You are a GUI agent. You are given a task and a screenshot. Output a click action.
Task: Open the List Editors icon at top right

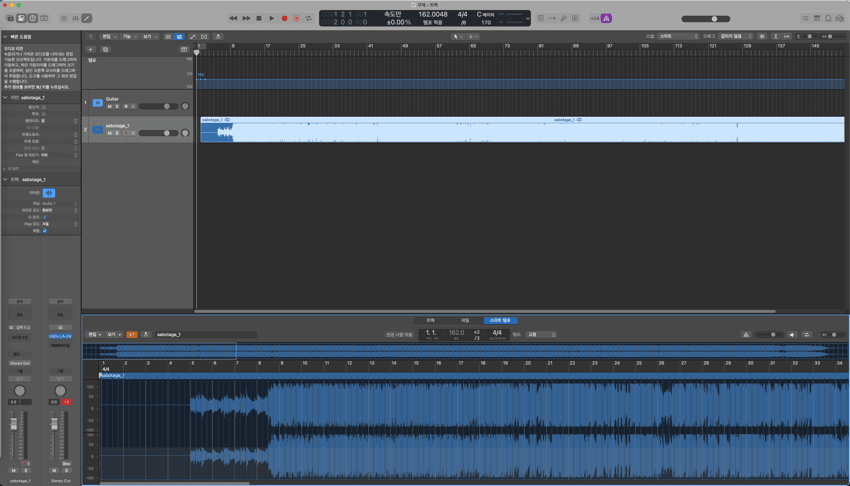click(x=805, y=18)
